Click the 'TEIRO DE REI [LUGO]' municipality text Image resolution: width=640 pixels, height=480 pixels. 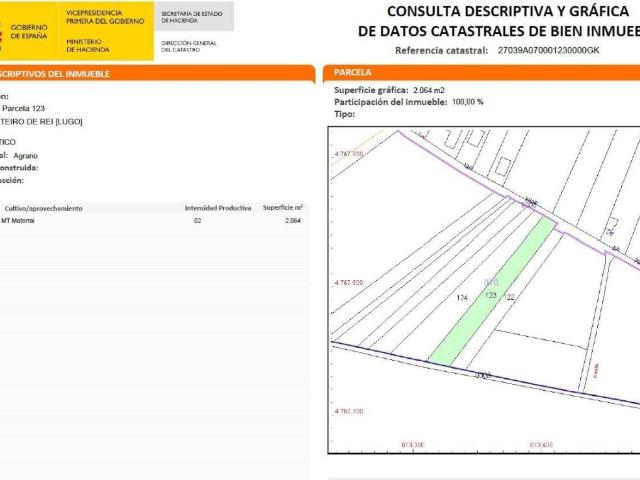click(x=41, y=122)
